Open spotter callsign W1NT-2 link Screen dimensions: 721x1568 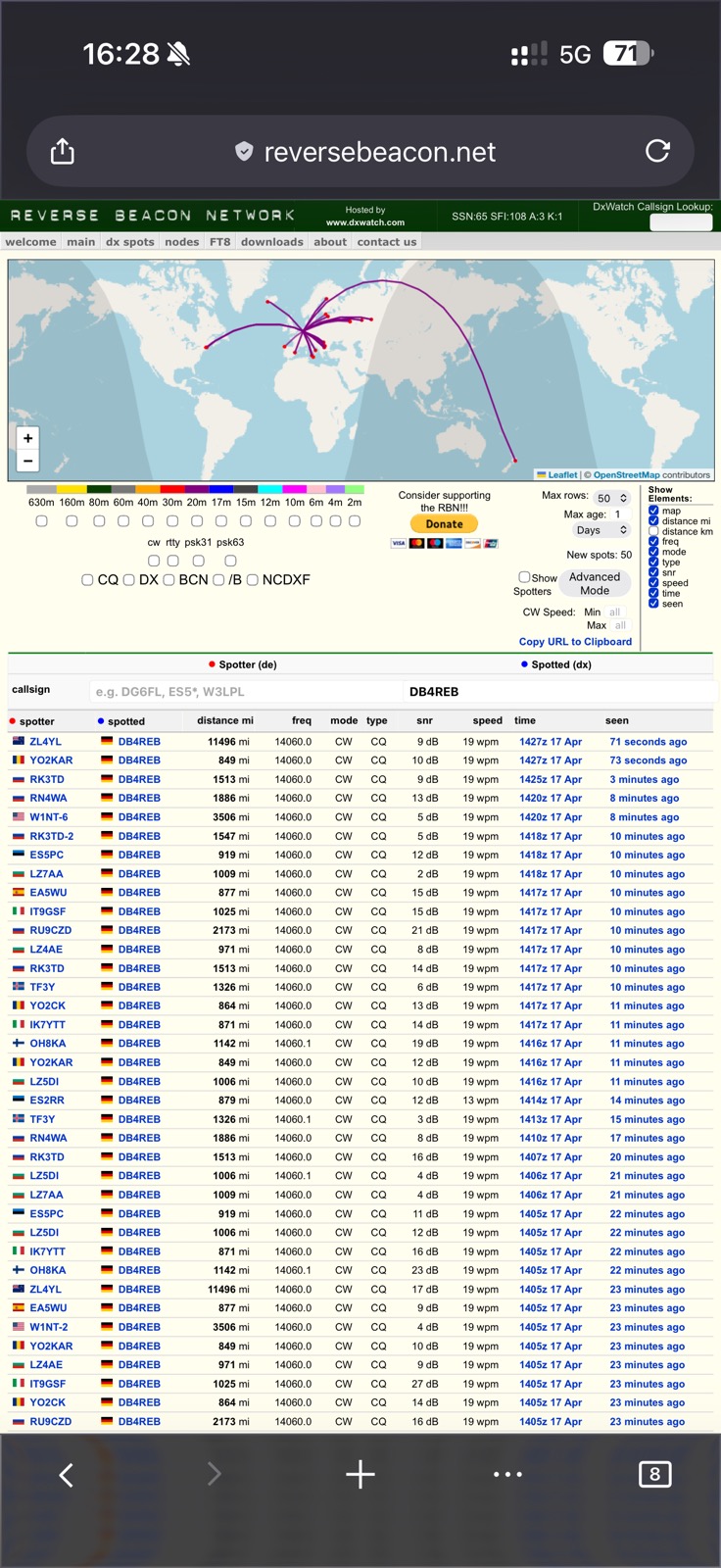point(49,1327)
